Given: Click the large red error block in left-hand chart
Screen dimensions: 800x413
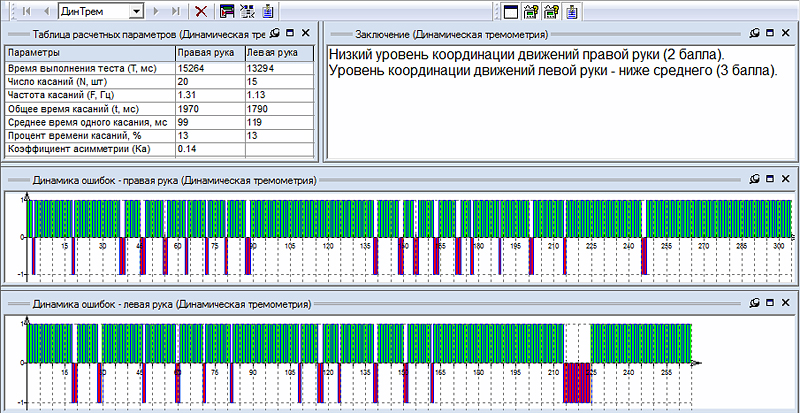Looking at the screenshot, I should 577,382.
